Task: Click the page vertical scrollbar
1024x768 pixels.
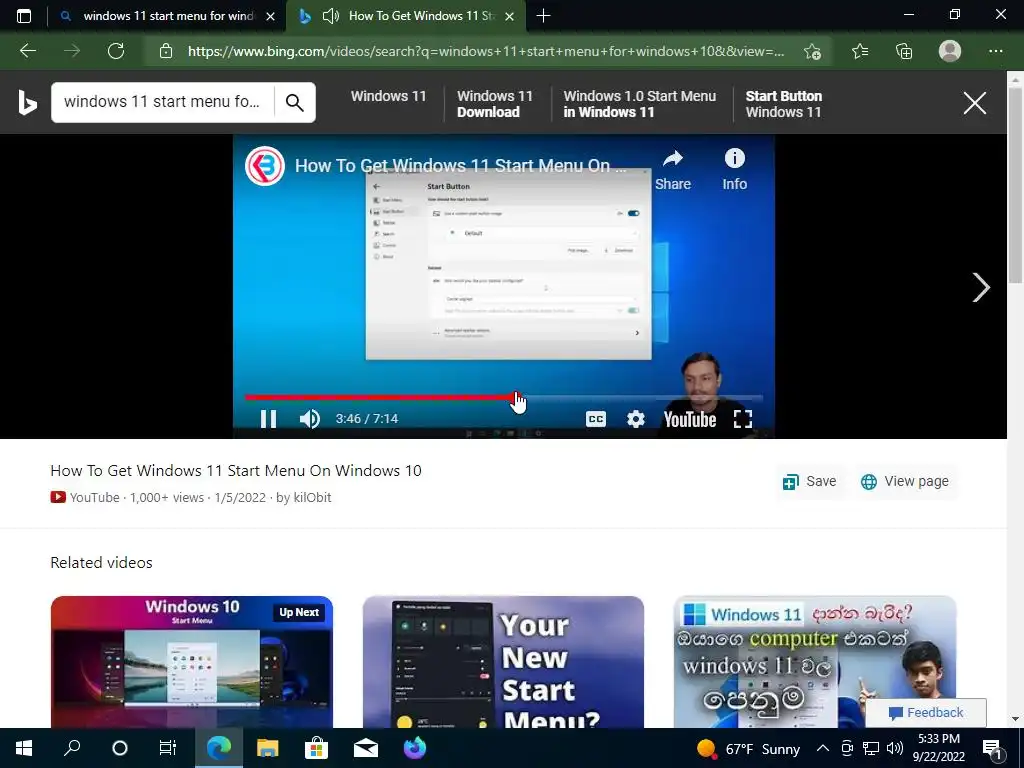Action: (1016, 186)
